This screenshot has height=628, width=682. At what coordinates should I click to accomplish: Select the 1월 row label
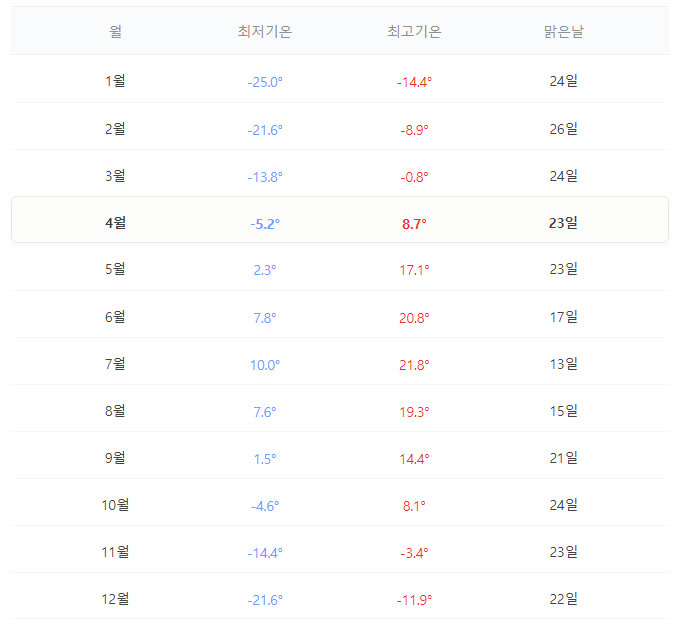click(x=115, y=81)
